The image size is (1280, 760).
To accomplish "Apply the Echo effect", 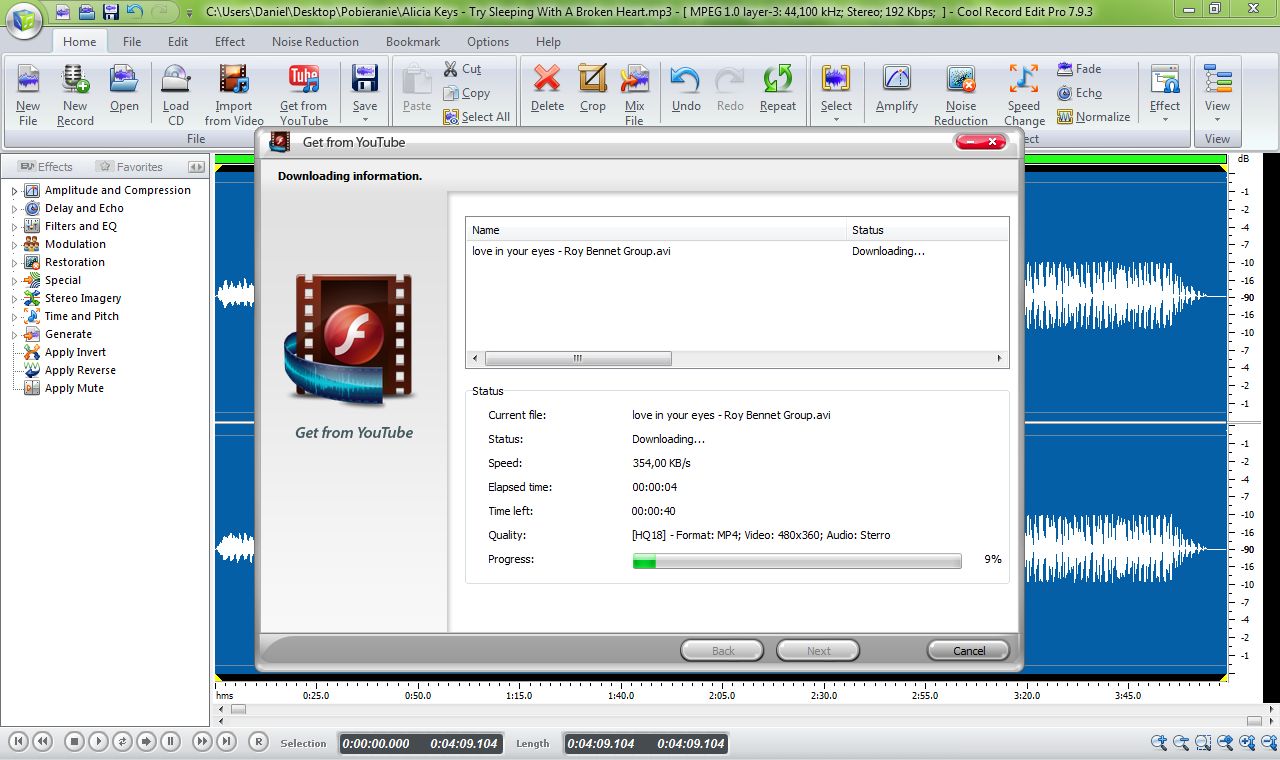I will click(x=1079, y=93).
